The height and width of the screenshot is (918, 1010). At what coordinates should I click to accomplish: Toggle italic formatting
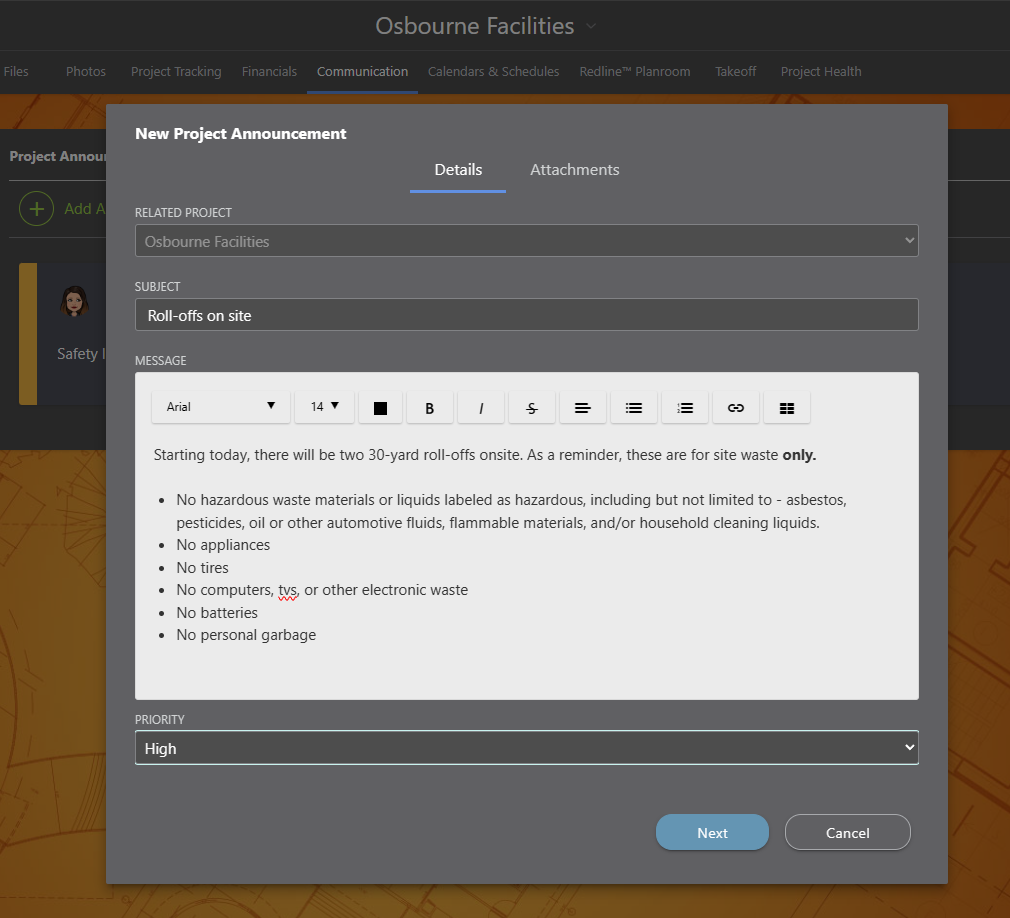click(x=481, y=407)
